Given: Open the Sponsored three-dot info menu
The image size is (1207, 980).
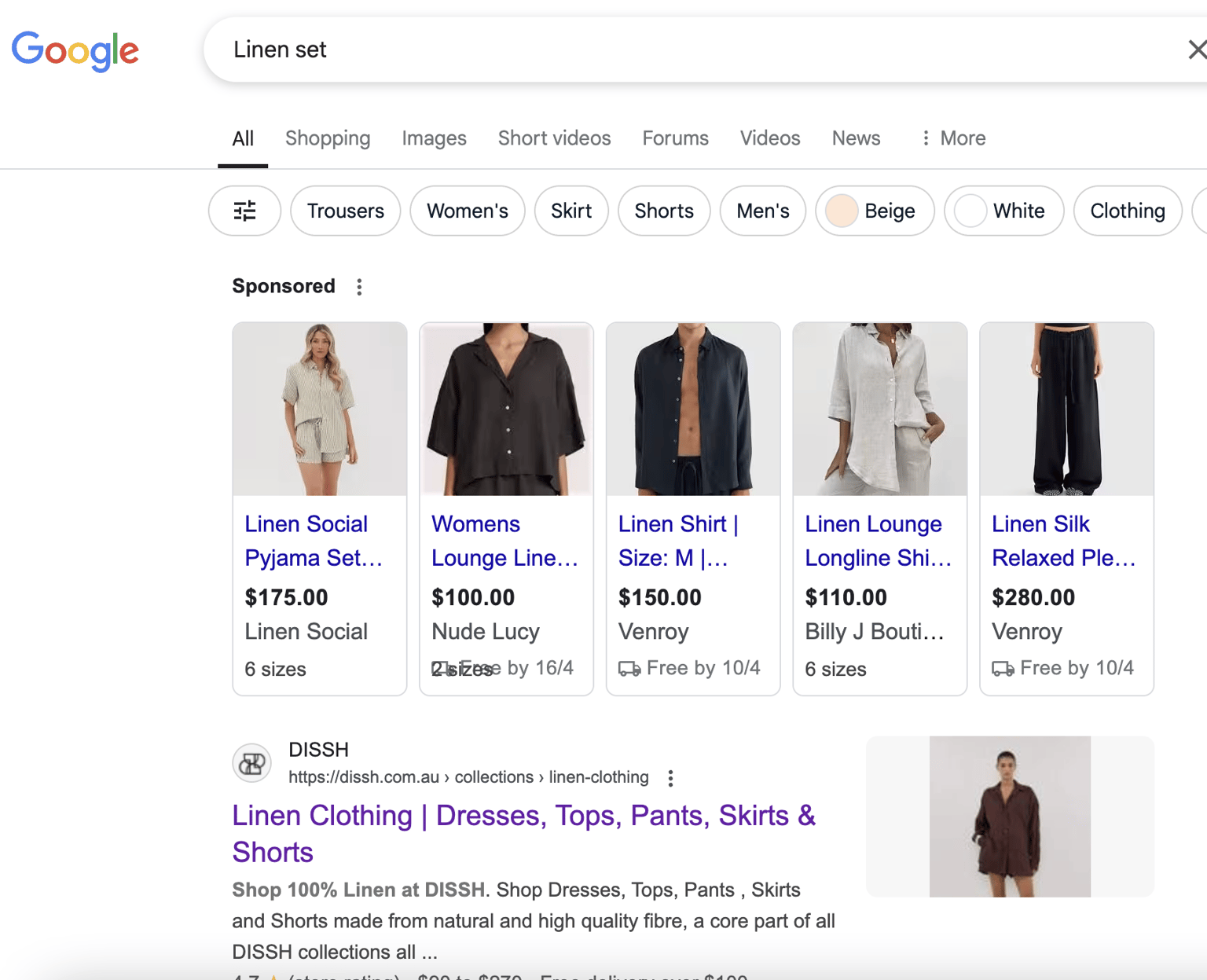Looking at the screenshot, I should point(359,287).
